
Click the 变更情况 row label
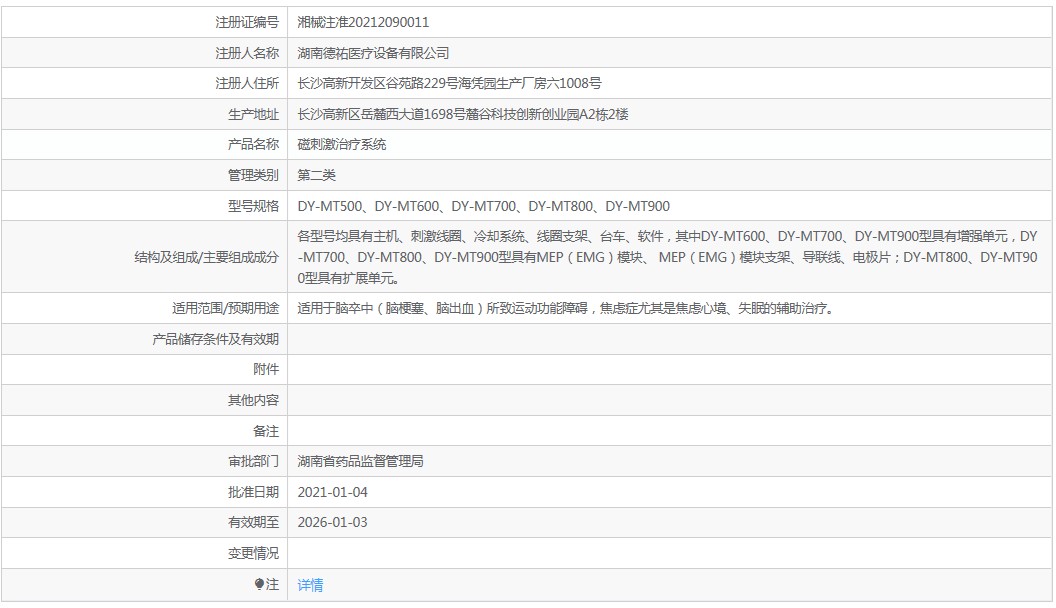[x=253, y=553]
